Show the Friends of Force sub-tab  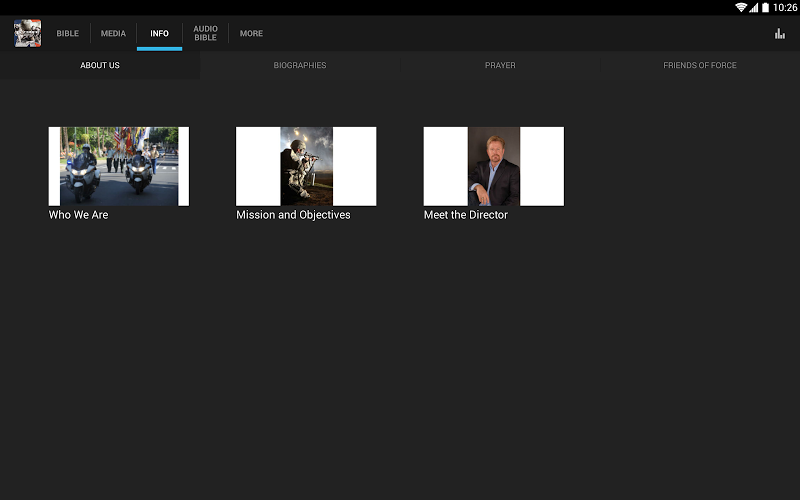700,66
